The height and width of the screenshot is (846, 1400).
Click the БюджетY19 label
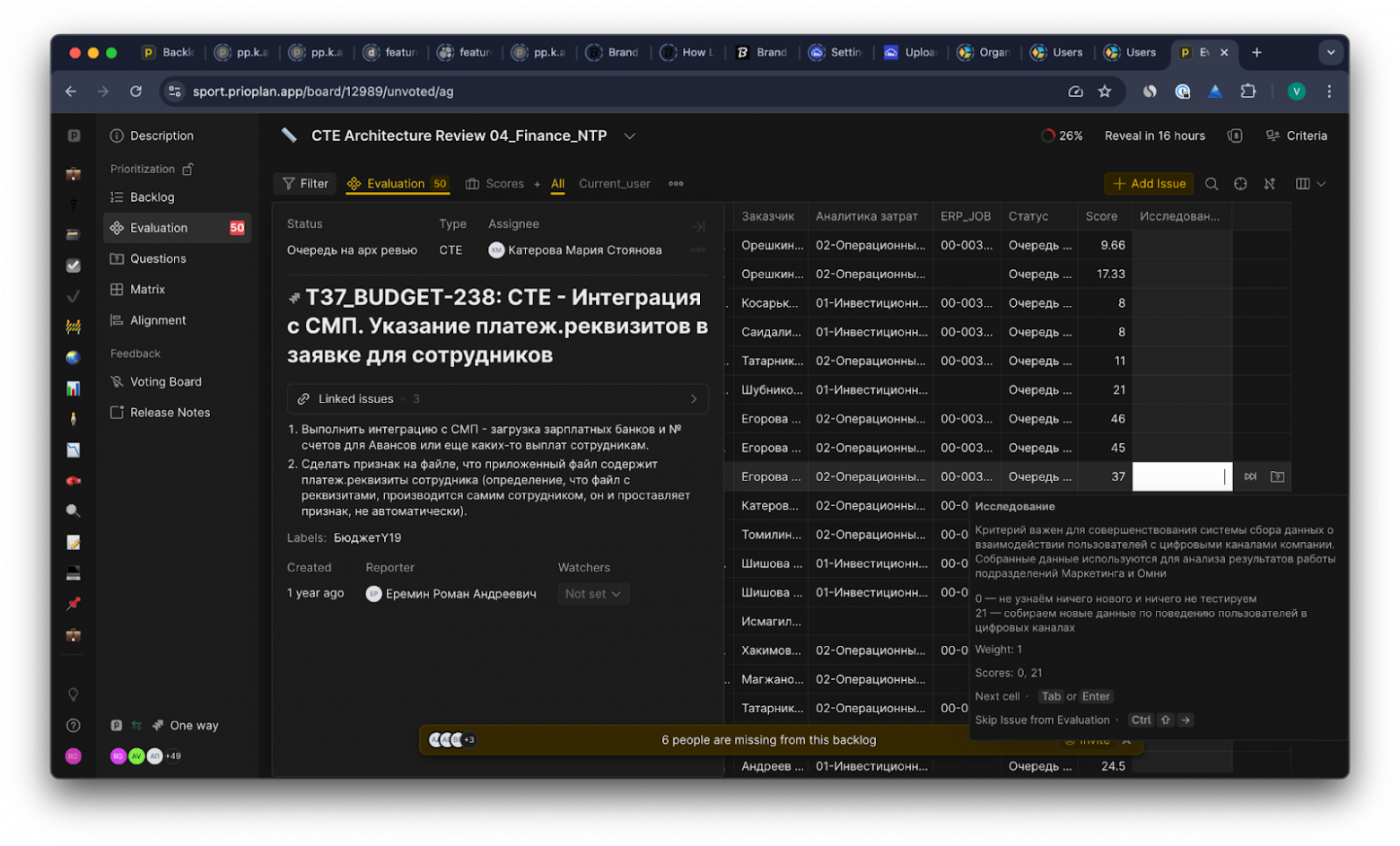pos(367,537)
